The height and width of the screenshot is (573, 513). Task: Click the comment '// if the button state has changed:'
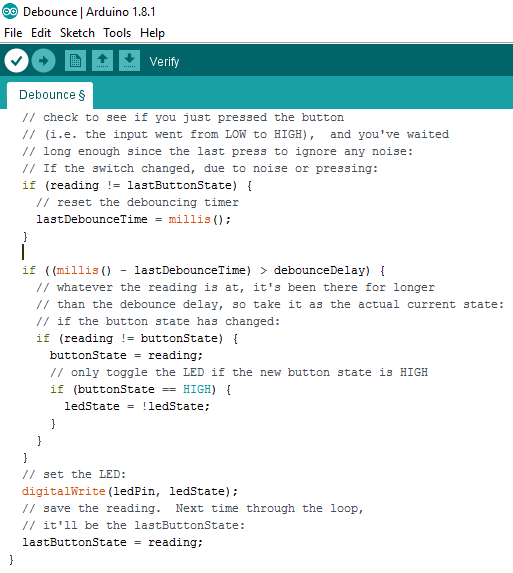(158, 321)
